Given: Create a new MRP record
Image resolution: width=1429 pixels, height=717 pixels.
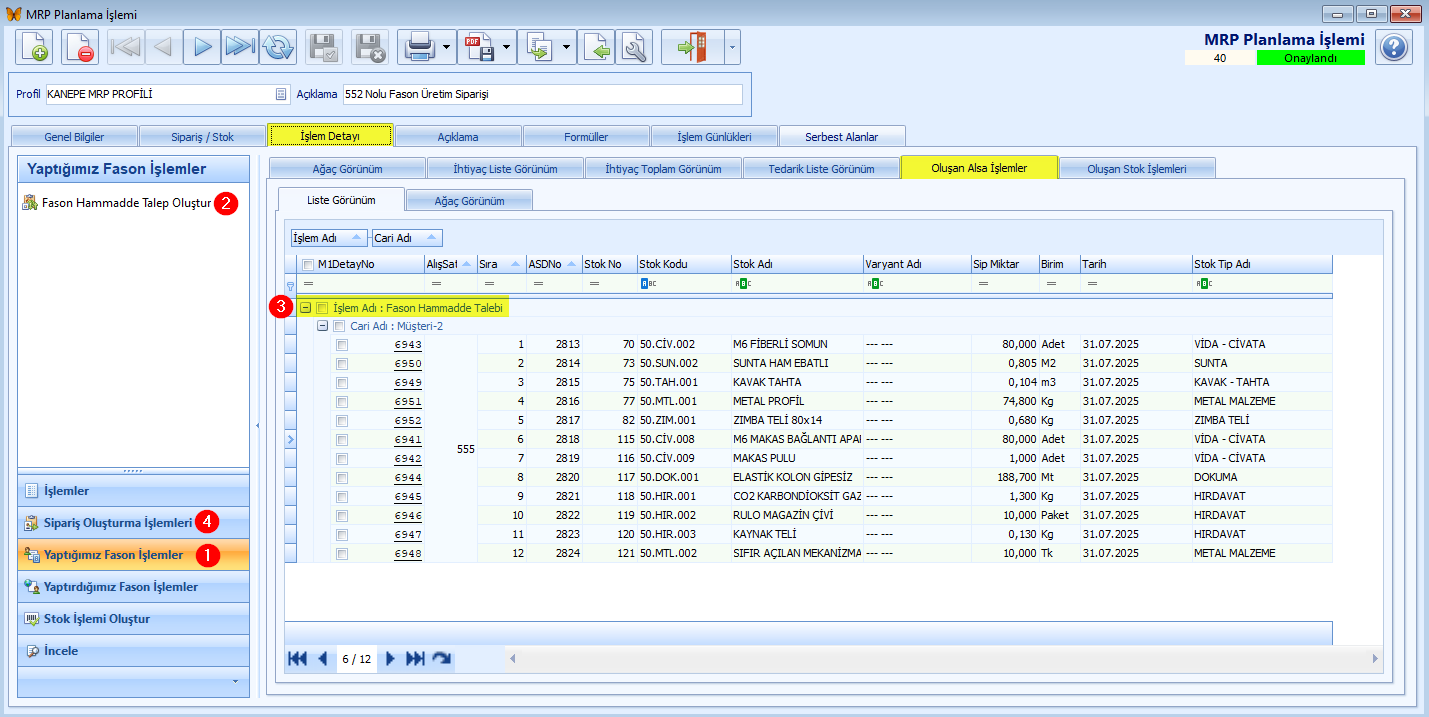Looking at the screenshot, I should (x=34, y=47).
